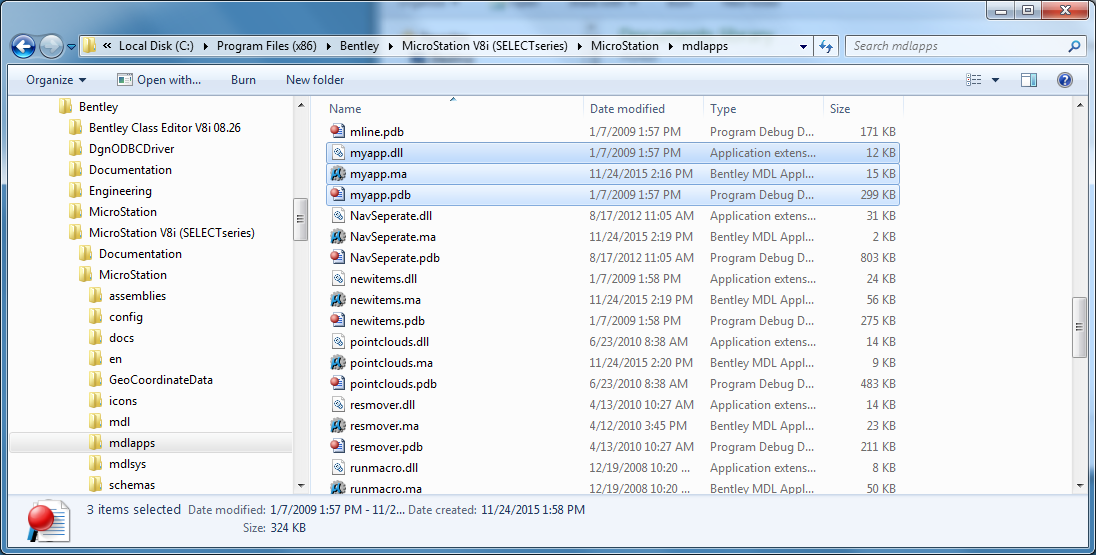Click the Help question mark icon
The image size is (1096, 555).
[x=1065, y=80]
